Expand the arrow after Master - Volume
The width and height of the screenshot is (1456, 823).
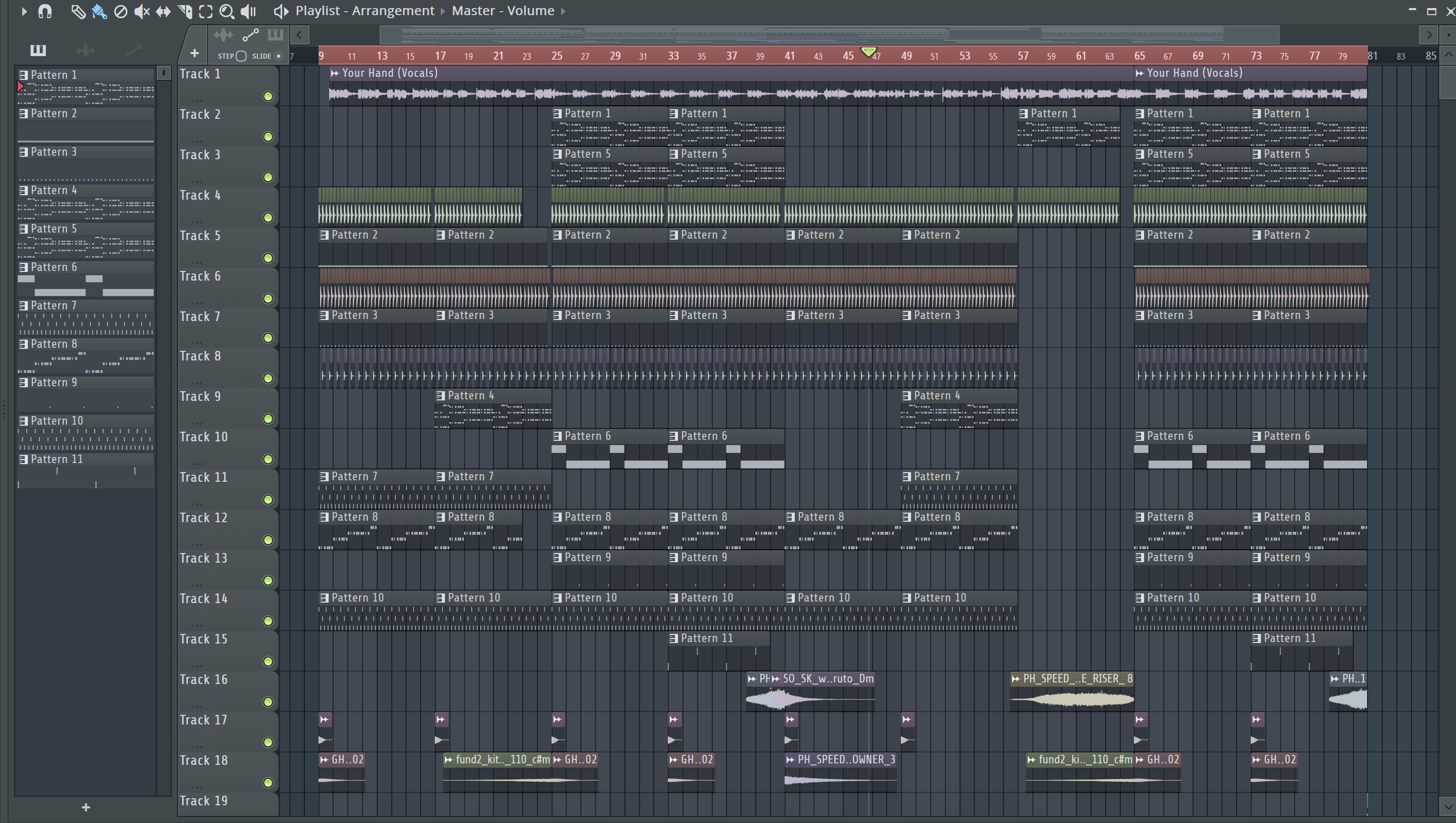[563, 11]
